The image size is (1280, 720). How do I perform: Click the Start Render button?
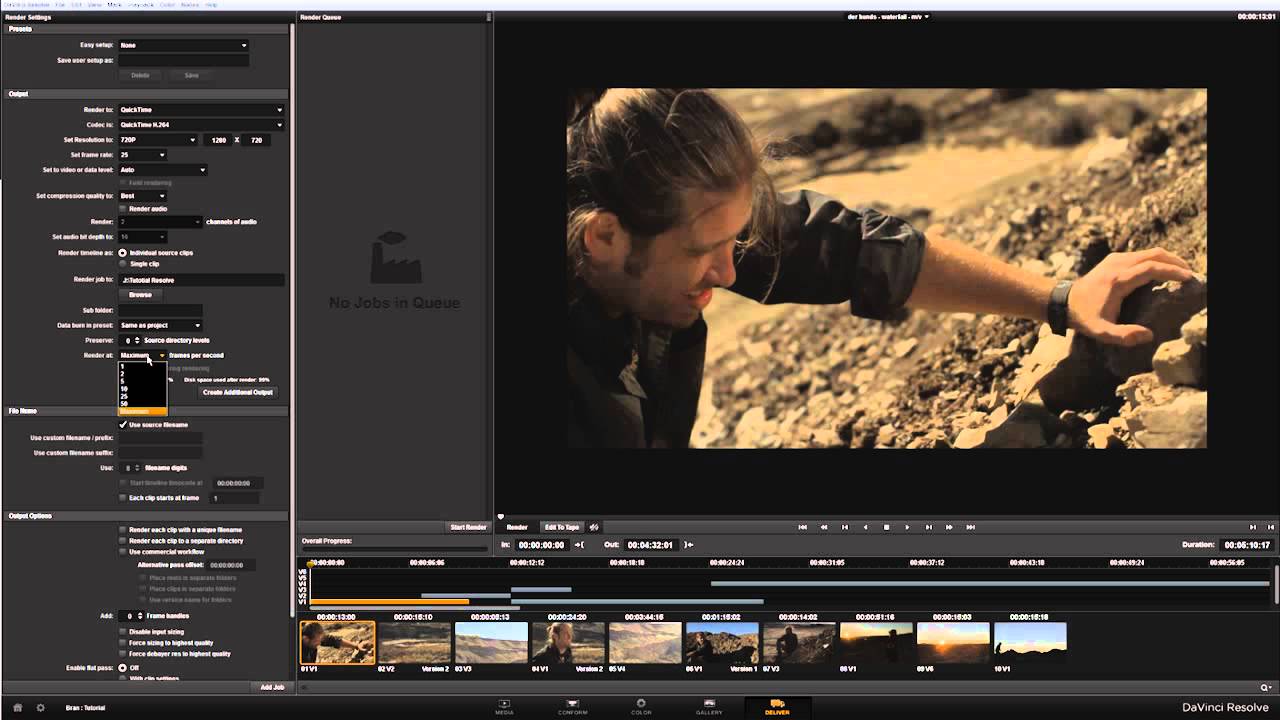click(468, 527)
